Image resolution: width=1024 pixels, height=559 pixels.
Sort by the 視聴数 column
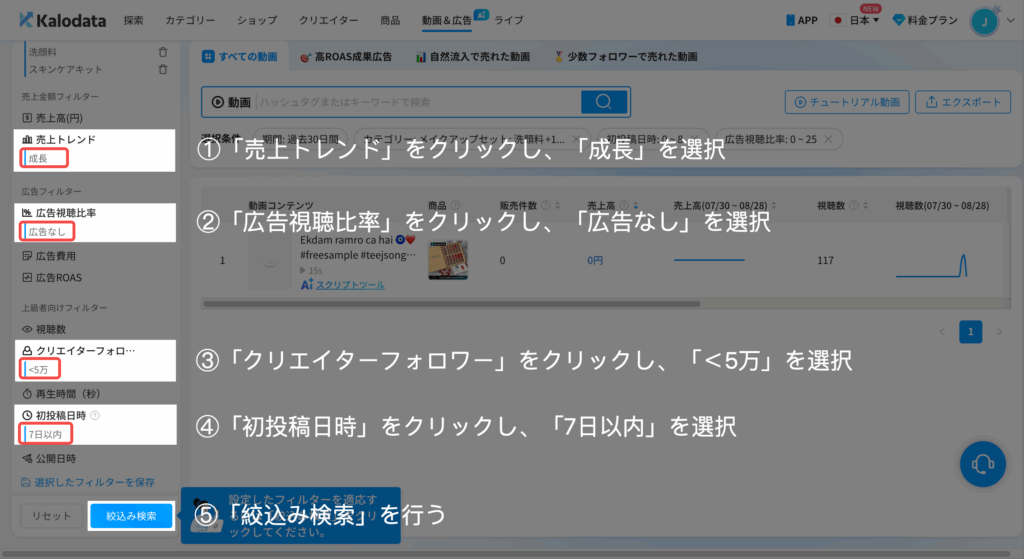coord(865,205)
